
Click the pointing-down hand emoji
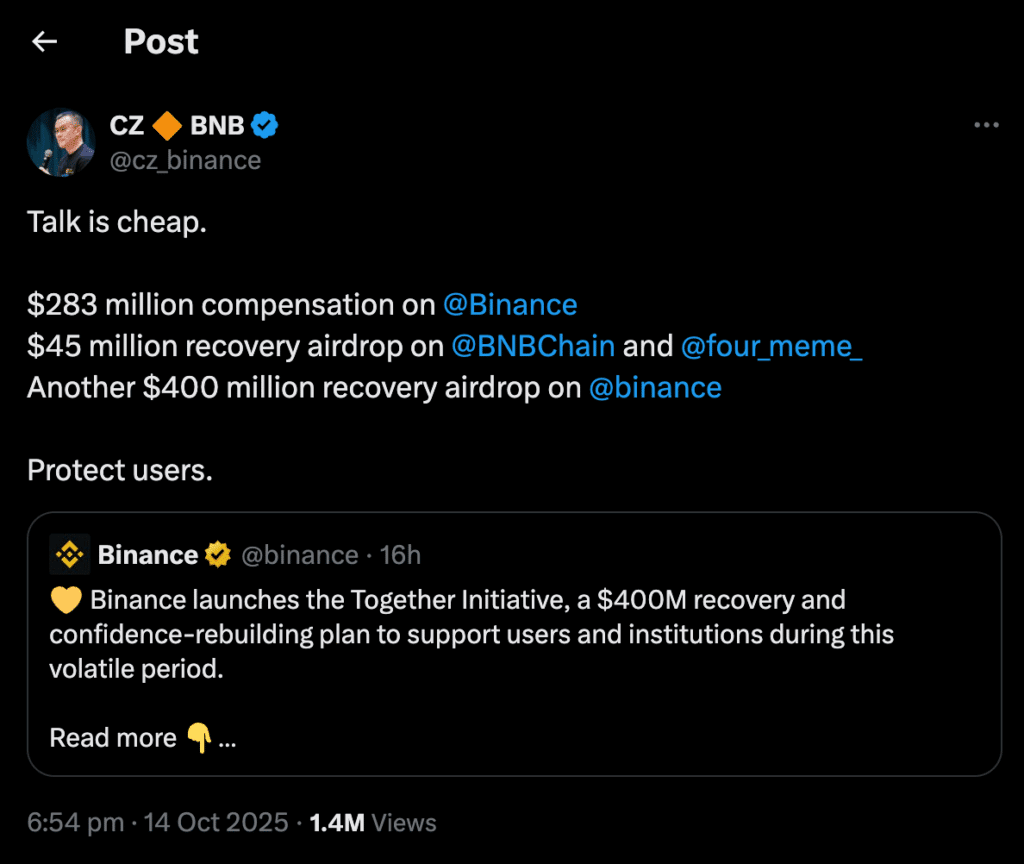coord(199,738)
